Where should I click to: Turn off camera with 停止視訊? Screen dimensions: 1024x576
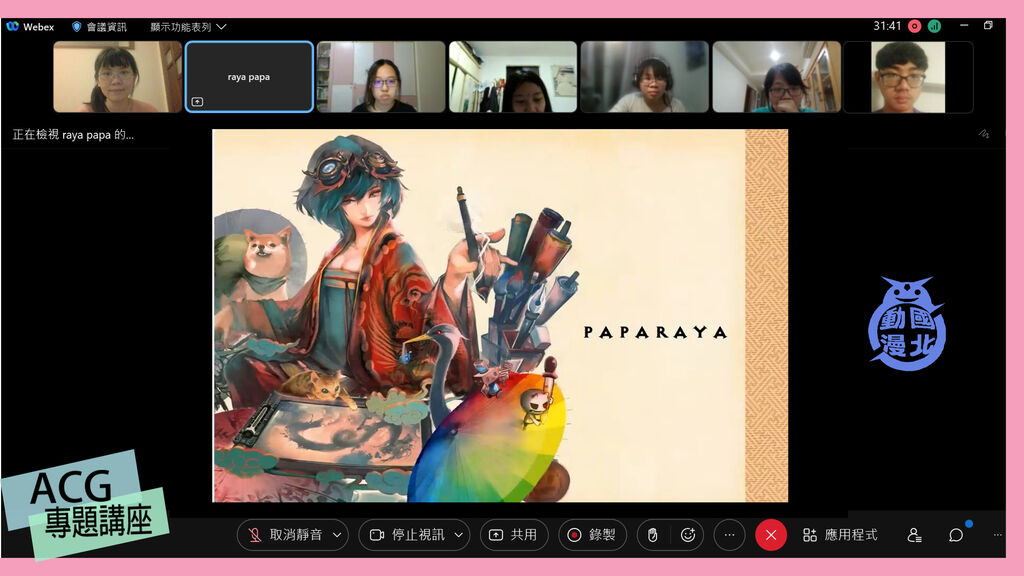point(407,535)
